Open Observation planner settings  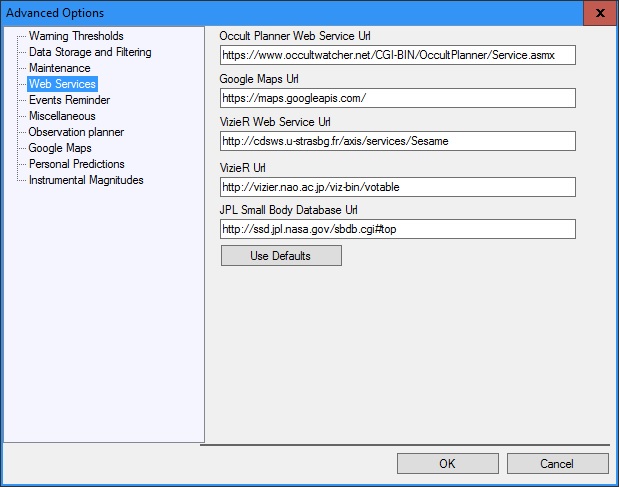(76, 132)
